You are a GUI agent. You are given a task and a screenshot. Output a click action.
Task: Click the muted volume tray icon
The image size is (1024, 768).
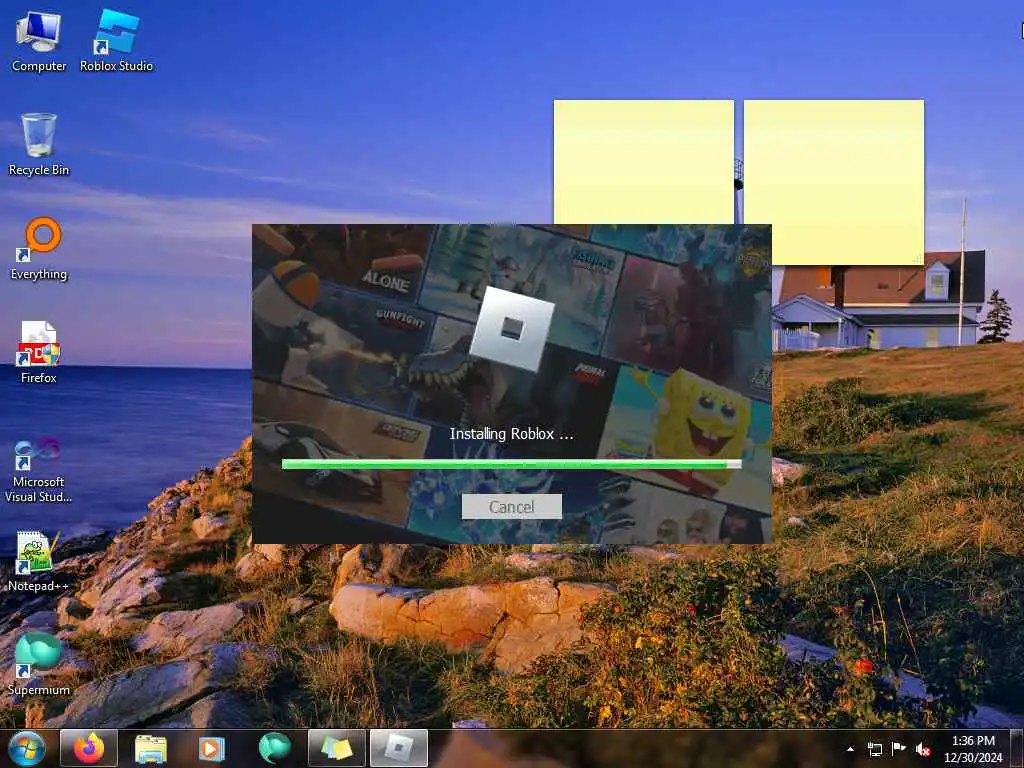point(923,749)
